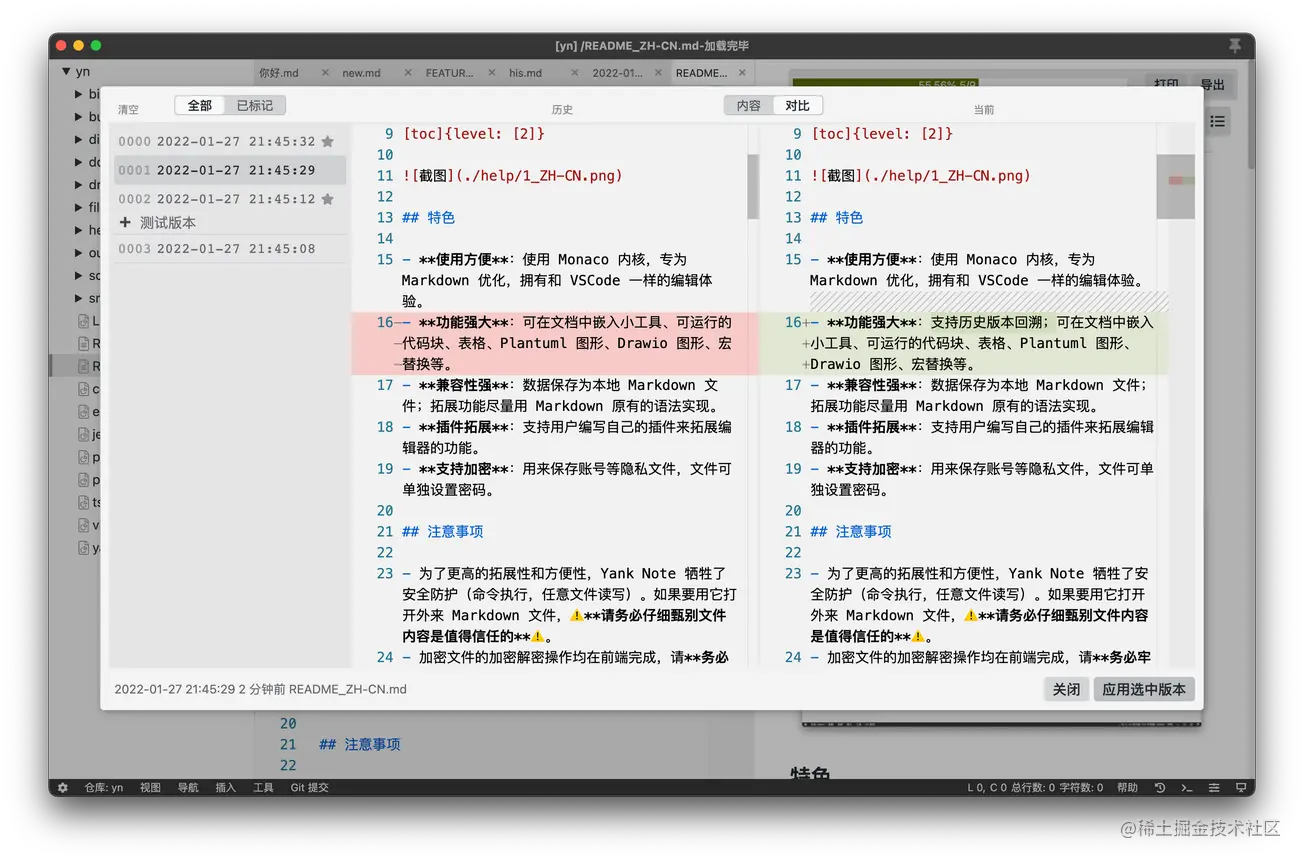Click the presentation monitor icon in status bar
1304x861 pixels.
[x=1241, y=788]
